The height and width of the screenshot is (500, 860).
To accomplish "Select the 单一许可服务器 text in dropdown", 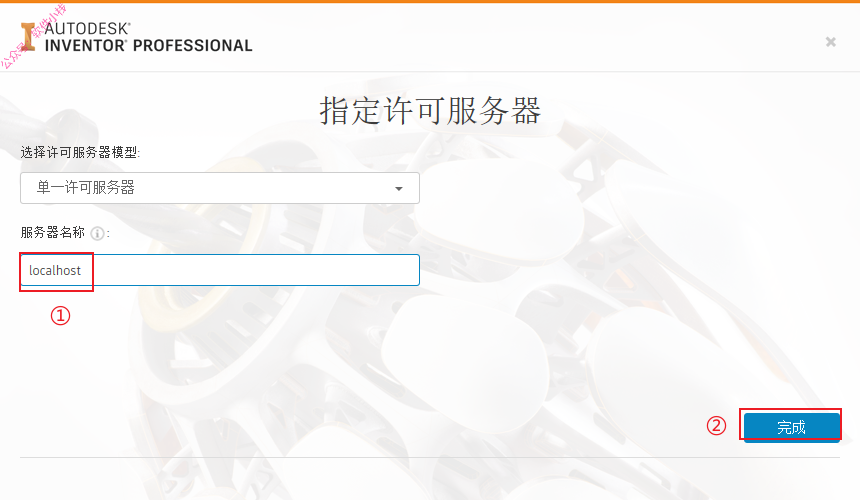I will [86, 188].
